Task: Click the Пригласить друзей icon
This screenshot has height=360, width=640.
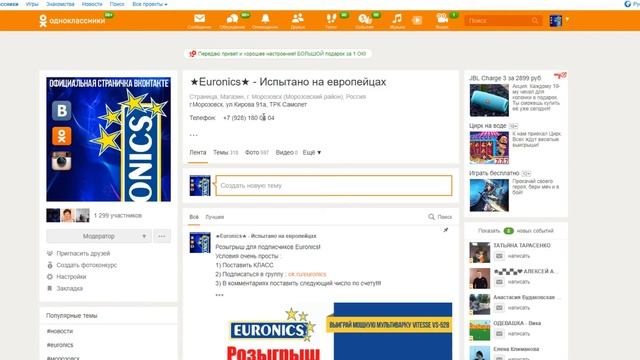Action: (50, 253)
